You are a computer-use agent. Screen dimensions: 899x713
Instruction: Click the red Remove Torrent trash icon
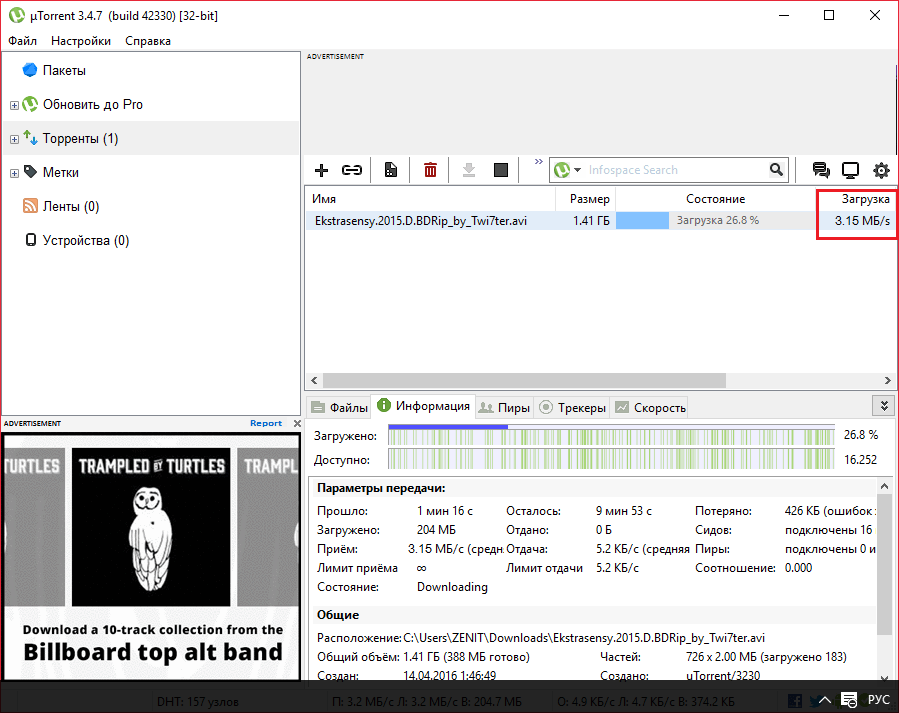pyautogui.click(x=430, y=170)
